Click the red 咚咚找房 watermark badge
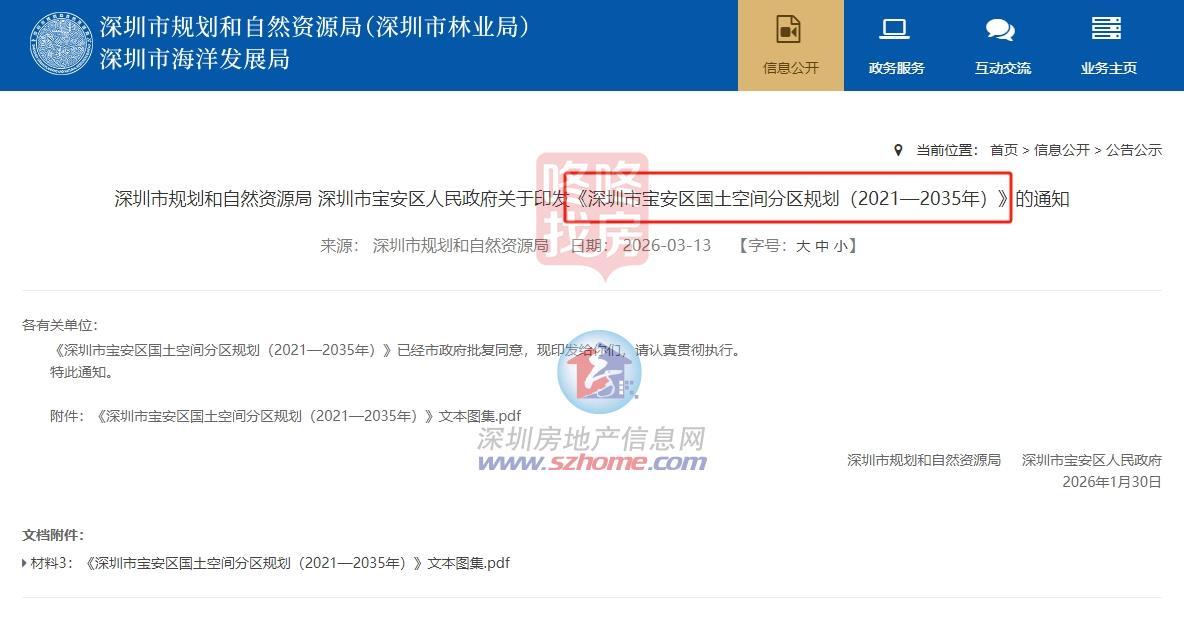This screenshot has height=620, width=1184. click(x=593, y=215)
